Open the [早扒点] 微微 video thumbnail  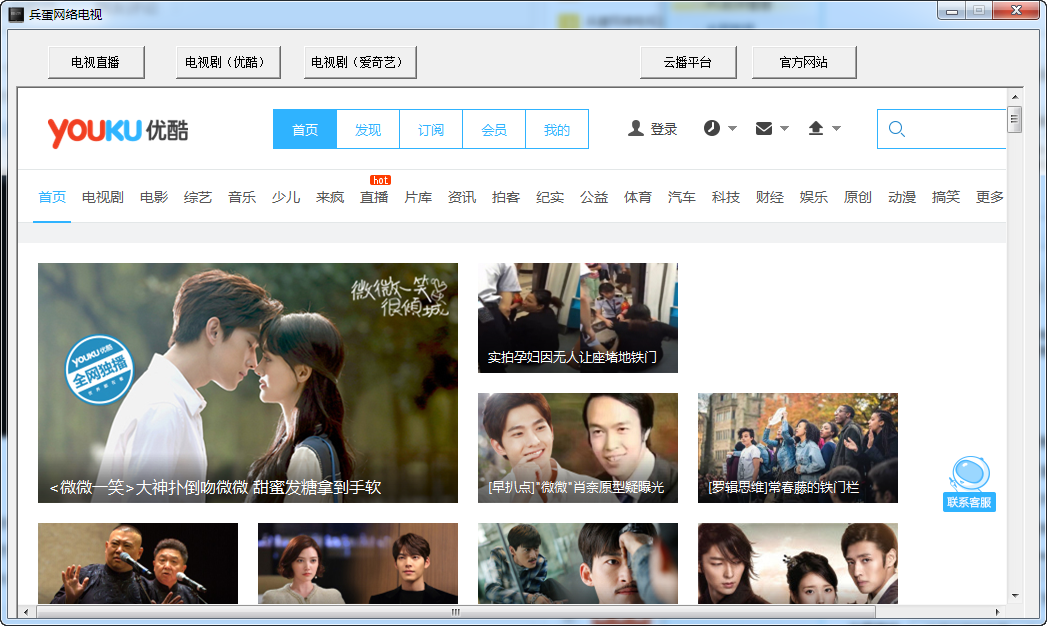(578, 448)
